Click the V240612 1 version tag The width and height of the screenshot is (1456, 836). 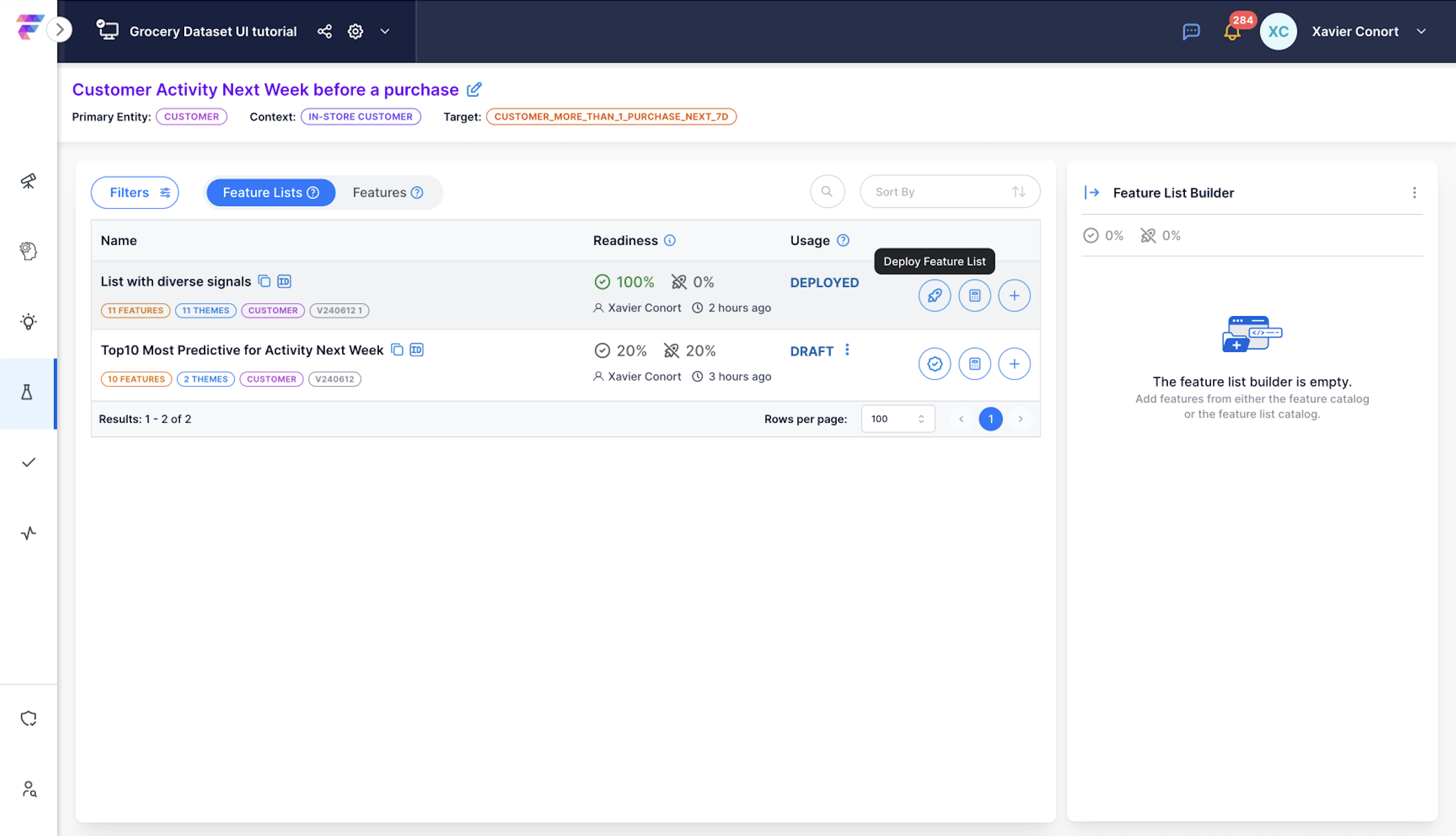(339, 311)
